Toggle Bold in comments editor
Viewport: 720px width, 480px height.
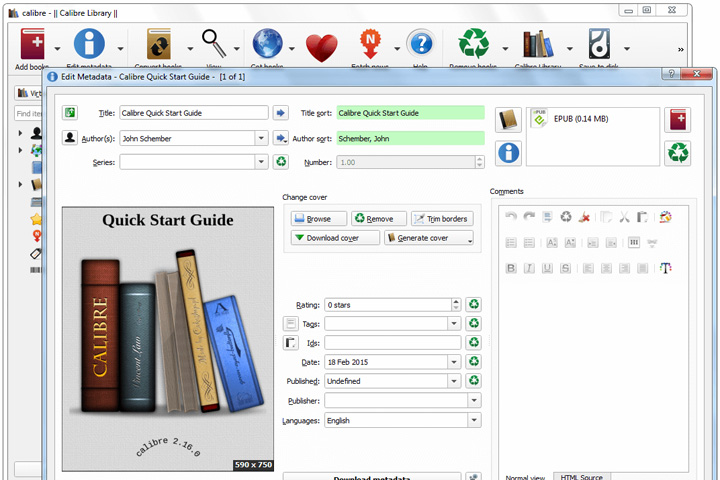coord(511,268)
